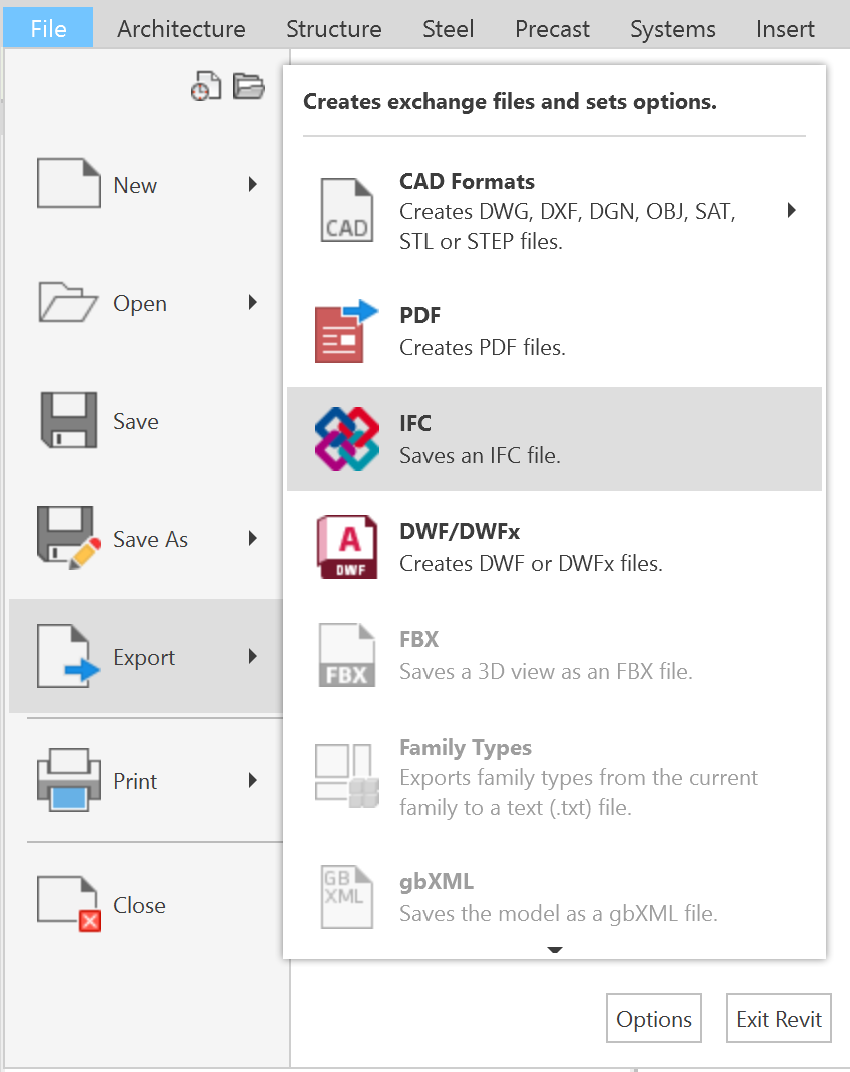Screen dimensions: 850x1072
Task: Open the File tab
Action: coord(48,27)
